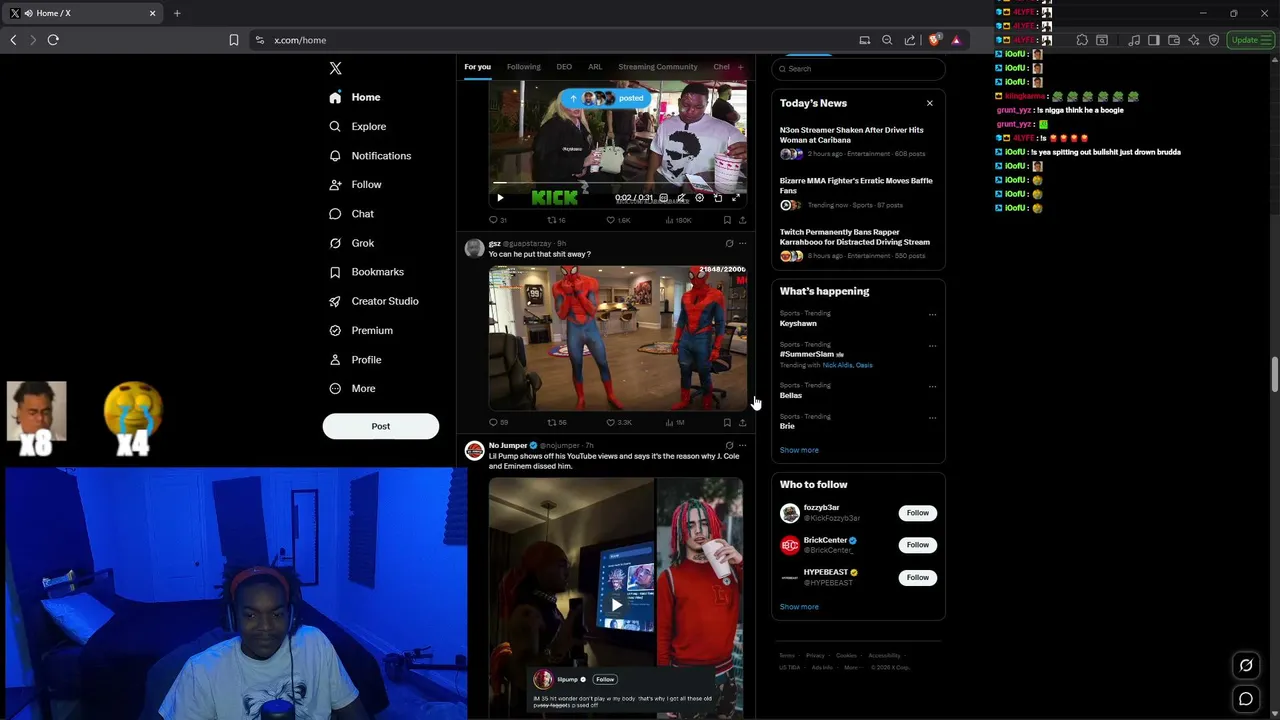Open the N3on Streamer Caribana news story
Screen dimensions: 1280x720
tap(858, 142)
